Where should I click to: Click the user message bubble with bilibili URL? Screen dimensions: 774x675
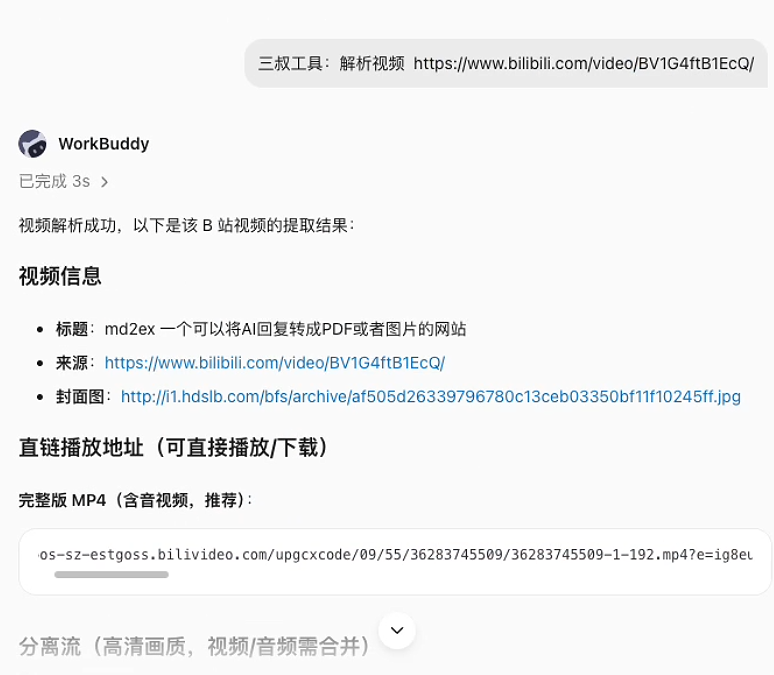coord(506,63)
